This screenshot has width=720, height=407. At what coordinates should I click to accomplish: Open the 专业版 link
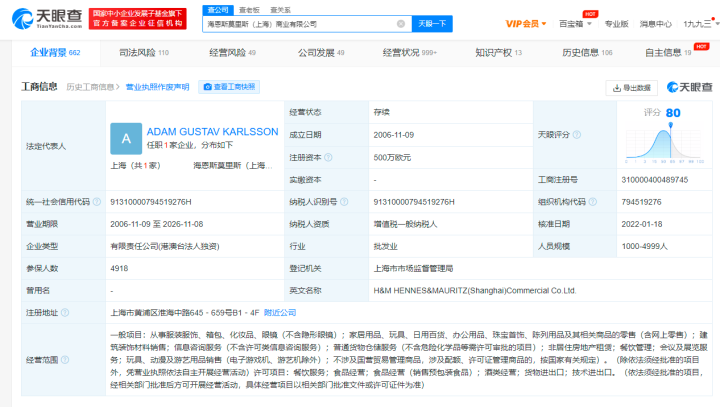616,24
